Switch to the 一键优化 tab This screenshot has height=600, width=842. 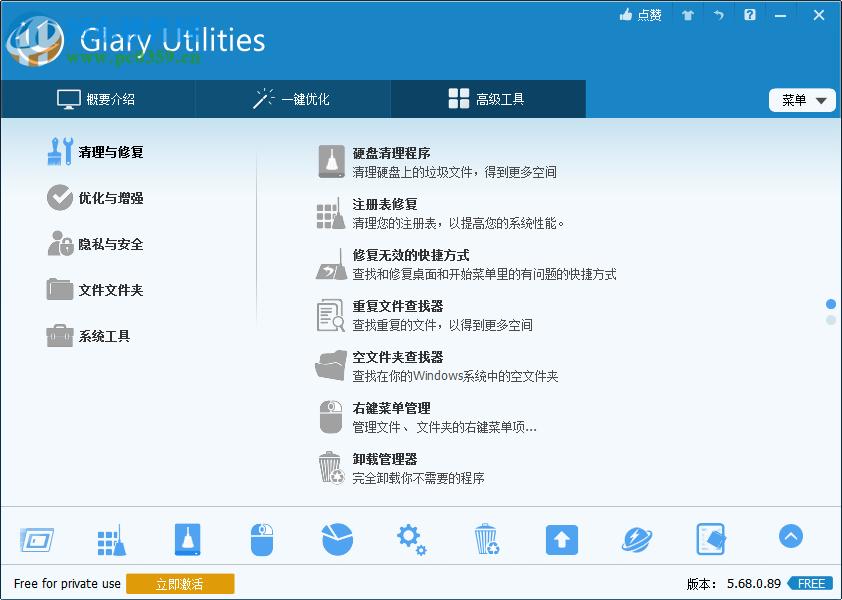[x=292, y=99]
